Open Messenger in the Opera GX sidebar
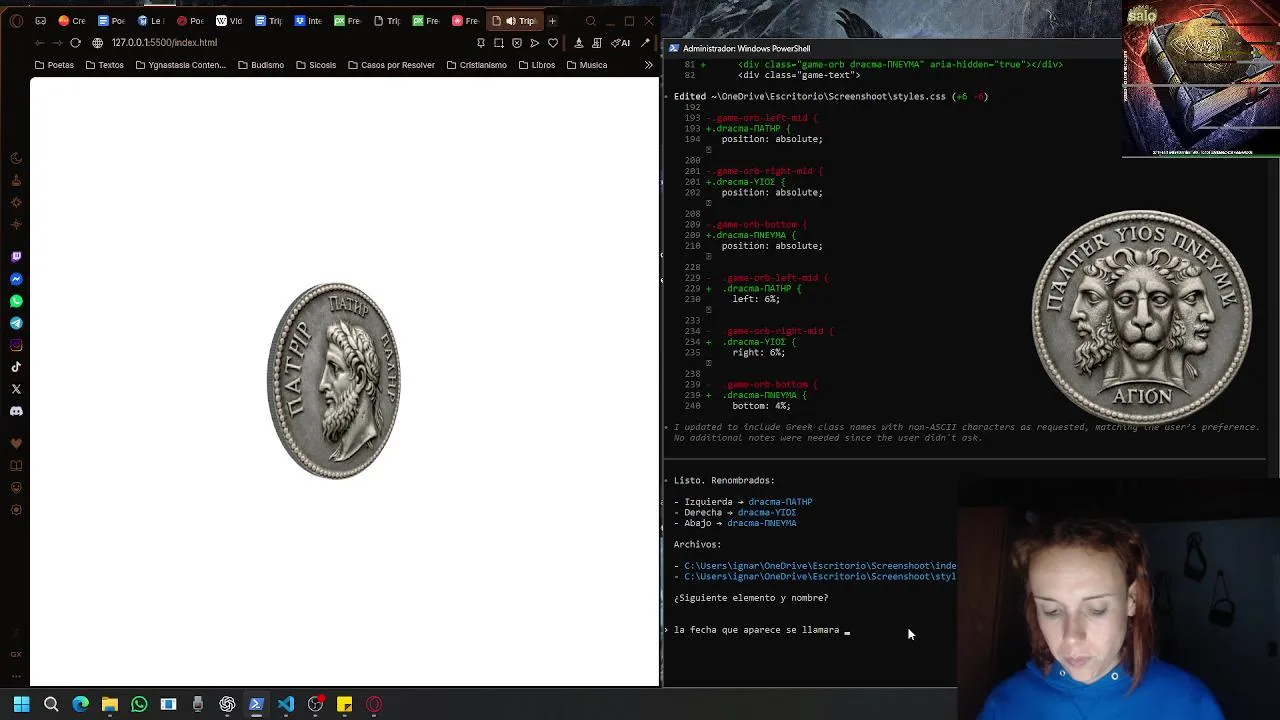This screenshot has width=1280, height=720. point(16,279)
